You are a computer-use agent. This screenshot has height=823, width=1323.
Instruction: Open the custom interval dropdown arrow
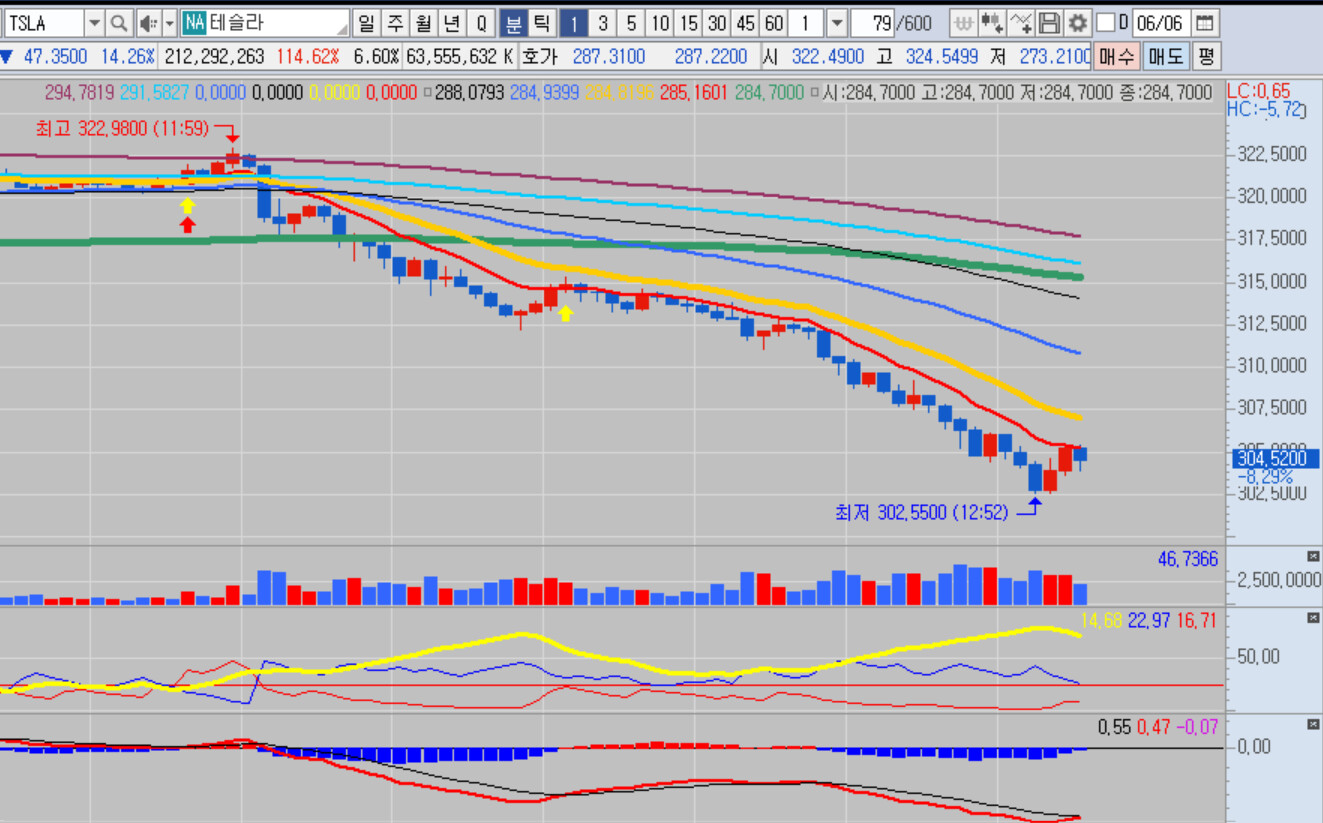click(837, 23)
